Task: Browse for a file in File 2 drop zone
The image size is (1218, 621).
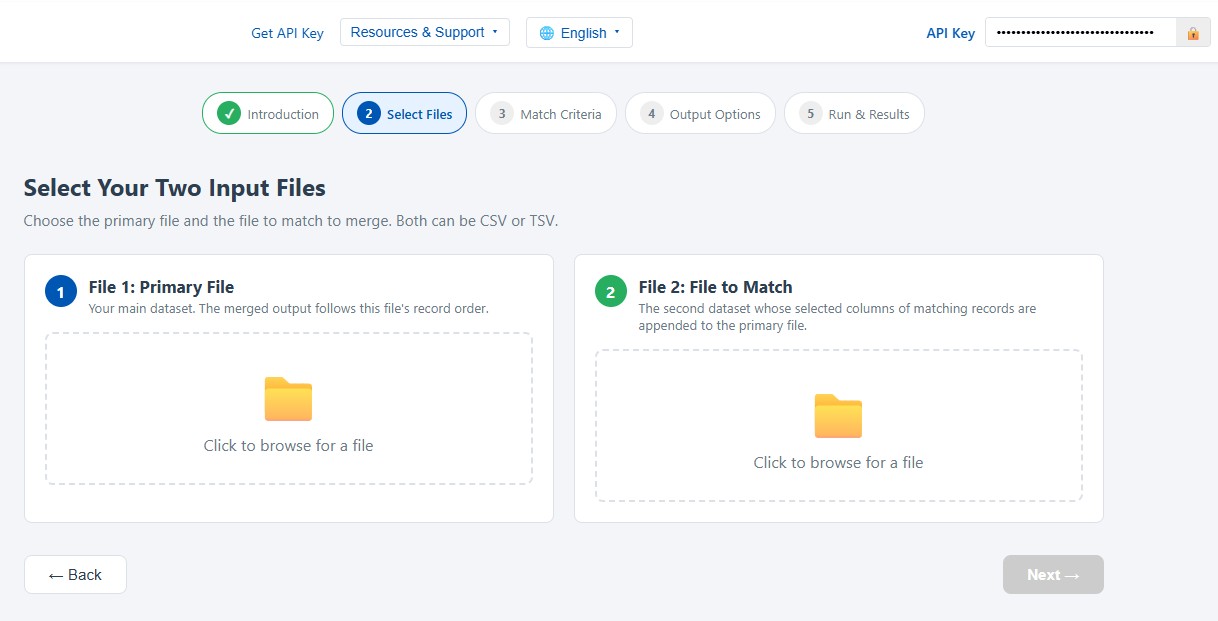Action: coord(838,425)
